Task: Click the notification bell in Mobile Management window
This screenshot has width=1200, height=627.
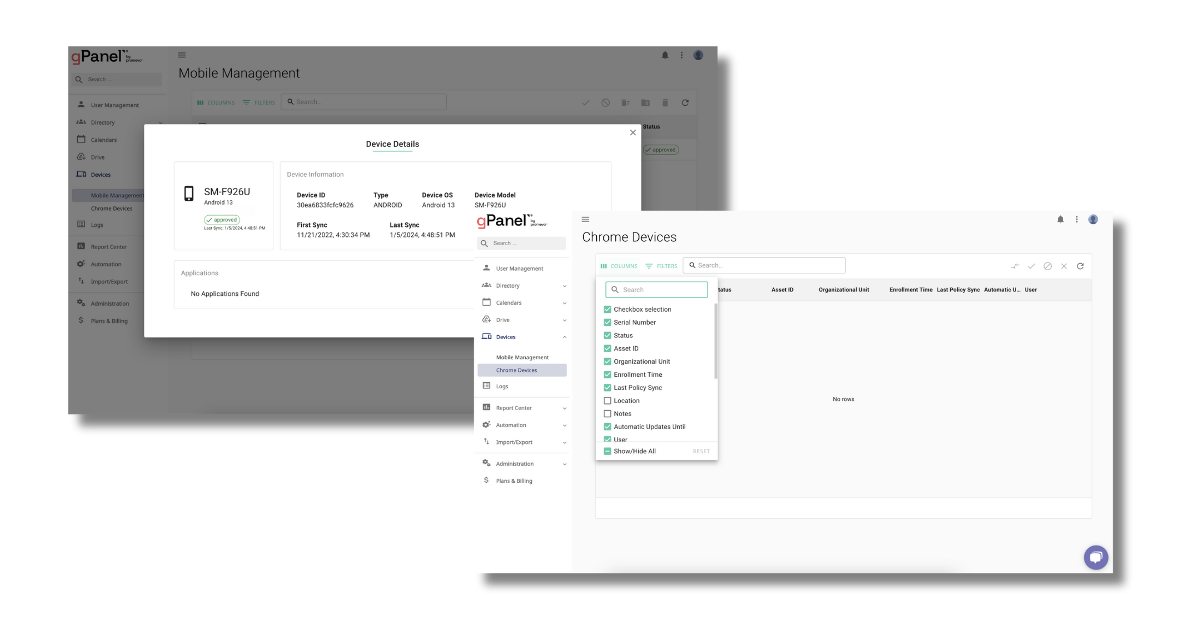Action: [665, 55]
